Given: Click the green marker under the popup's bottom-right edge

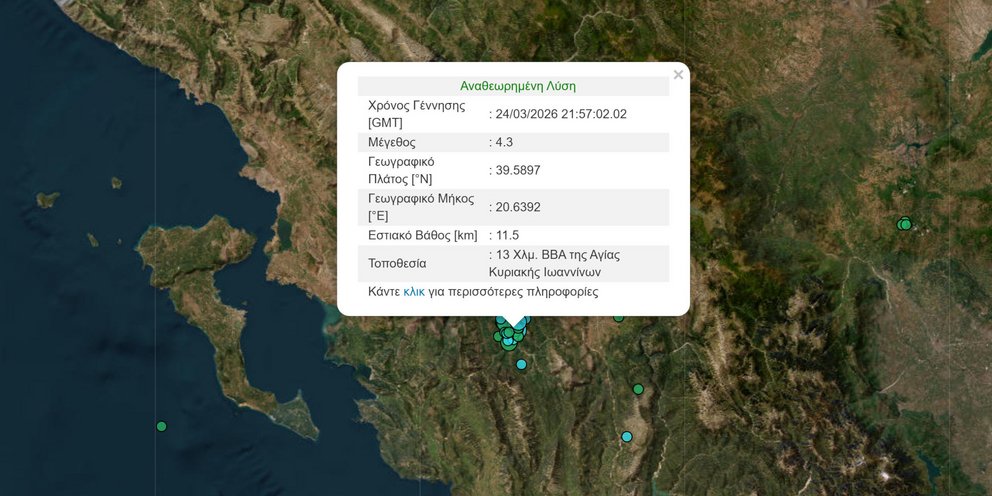Looking at the screenshot, I should [x=619, y=318].
